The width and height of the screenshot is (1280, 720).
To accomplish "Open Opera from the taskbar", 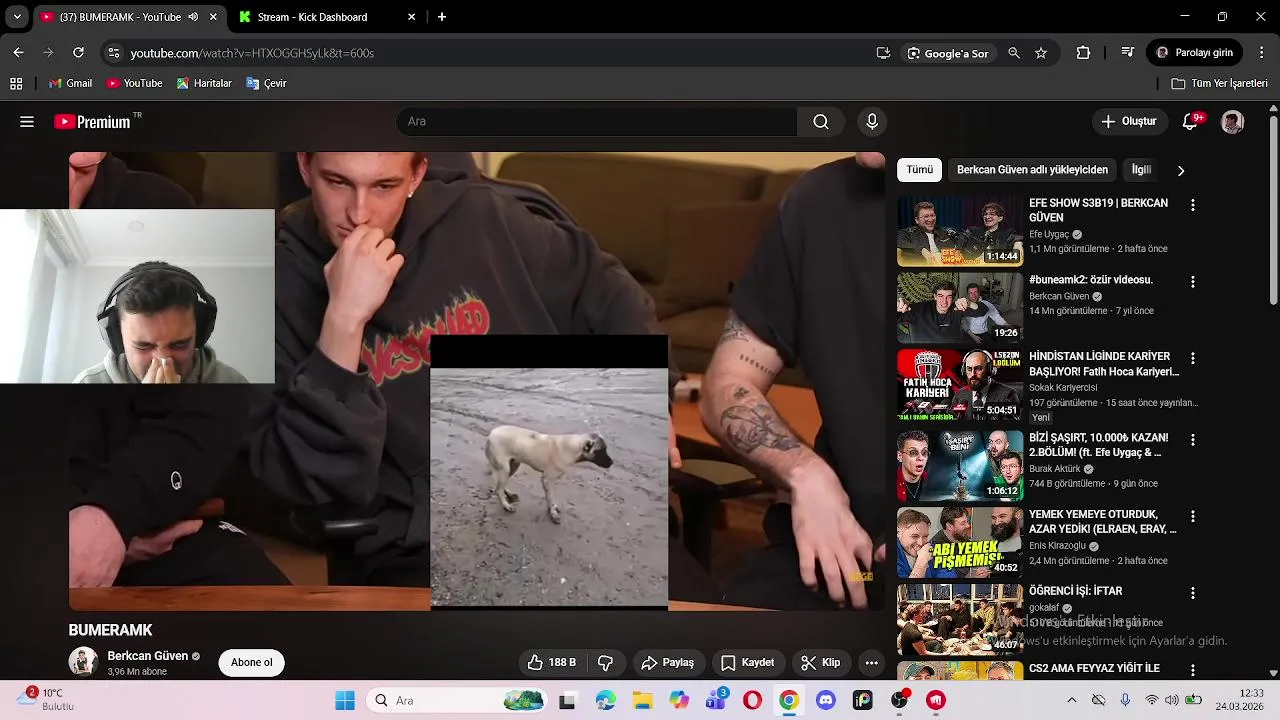I will (752, 701).
